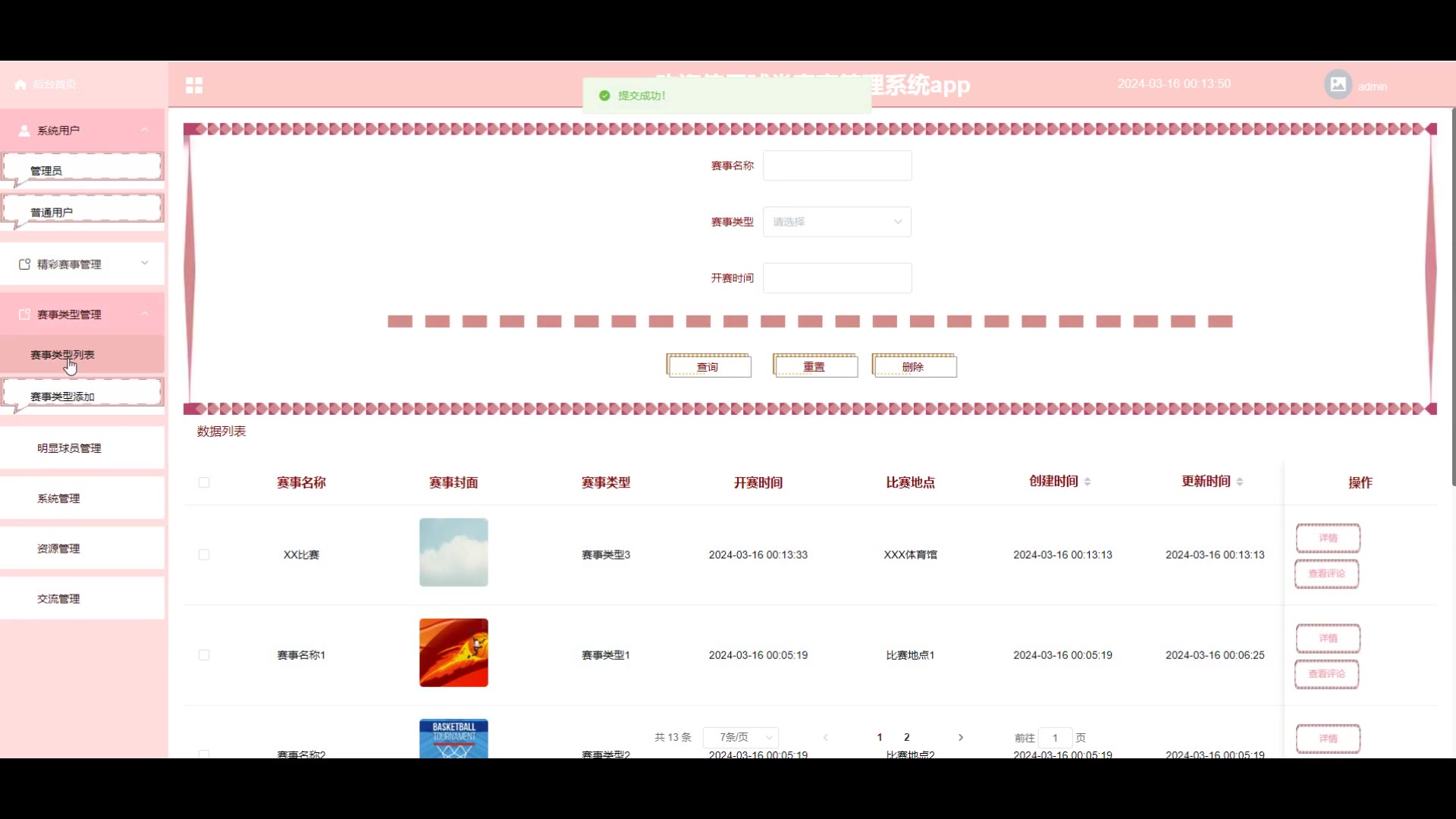Expand the 精彩赛事管理 menu chevron
Screen dimensions: 1456x819
pos(144,263)
